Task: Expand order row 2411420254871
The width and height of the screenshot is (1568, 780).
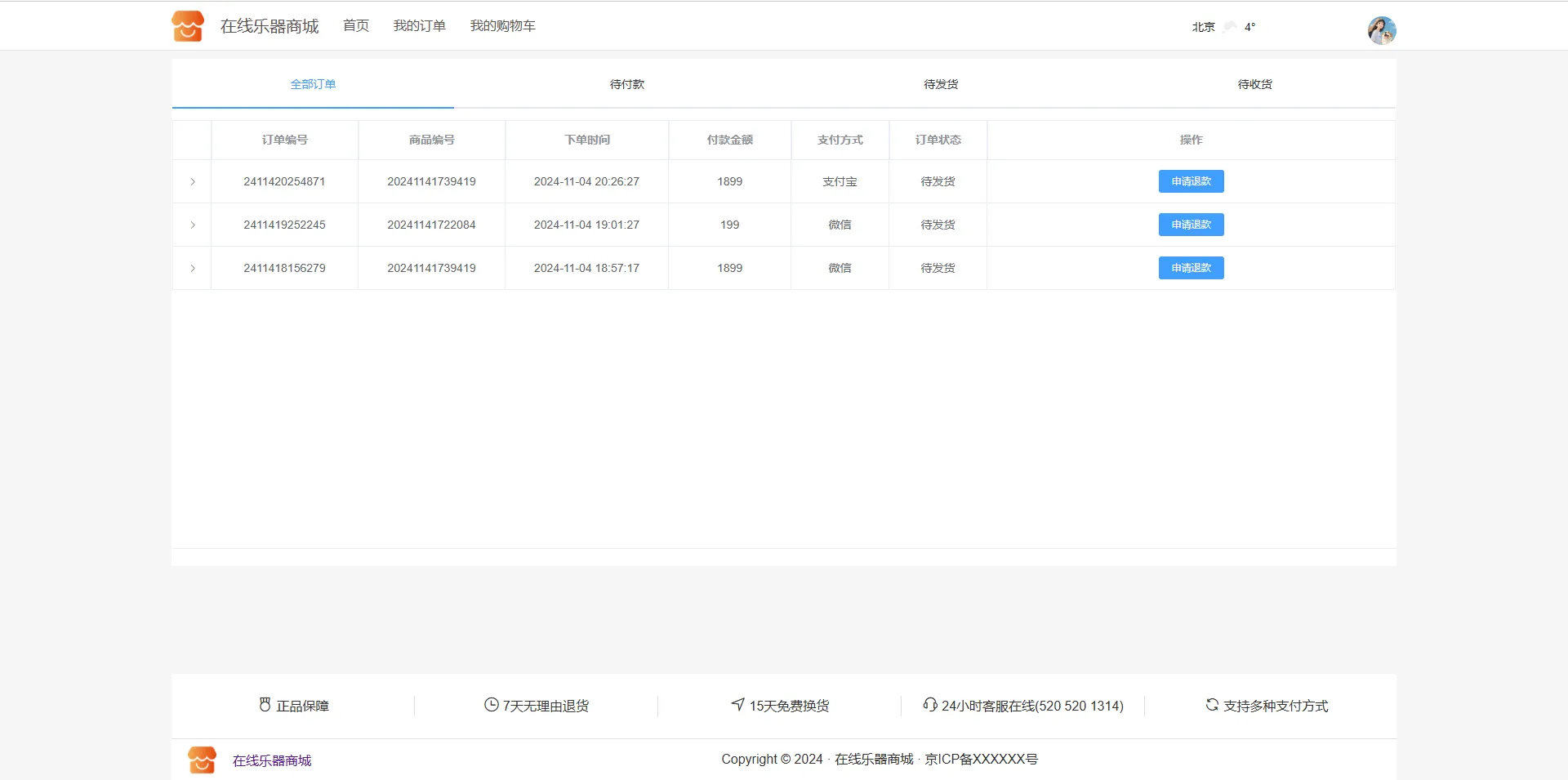Action: (x=193, y=181)
